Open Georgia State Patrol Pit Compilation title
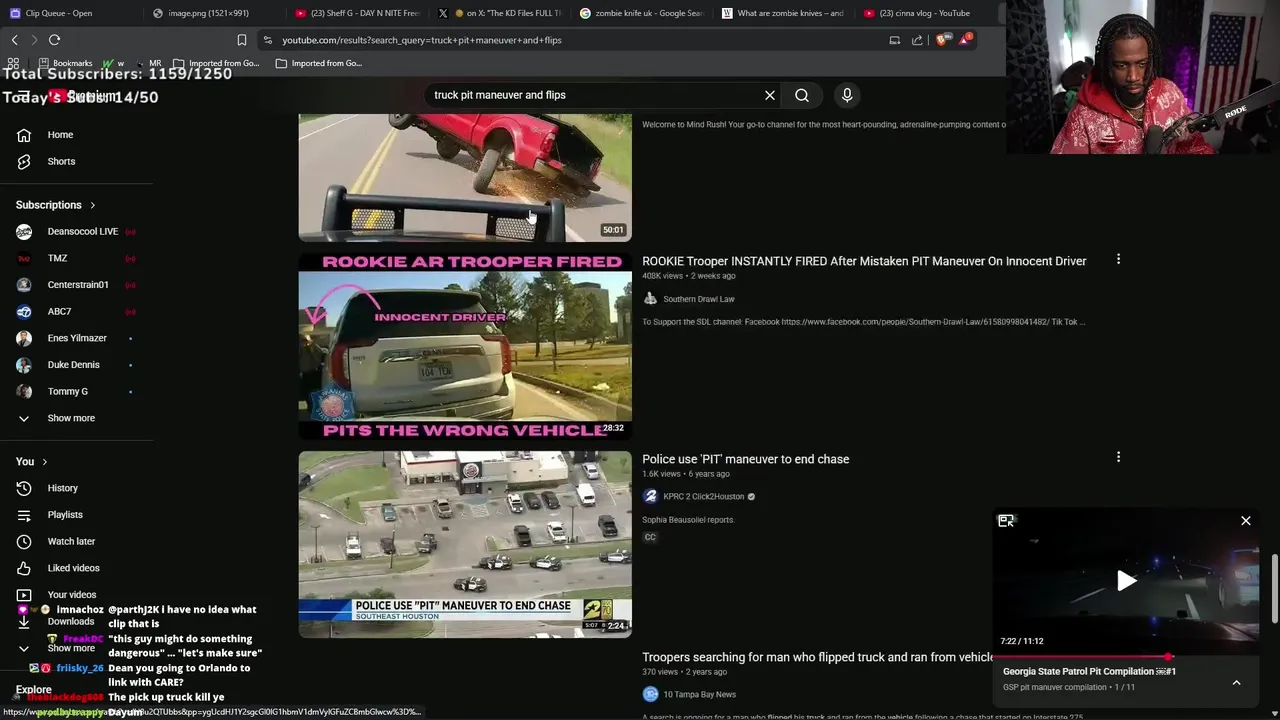Image resolution: width=1280 pixels, height=720 pixels. pyautogui.click(x=1089, y=672)
